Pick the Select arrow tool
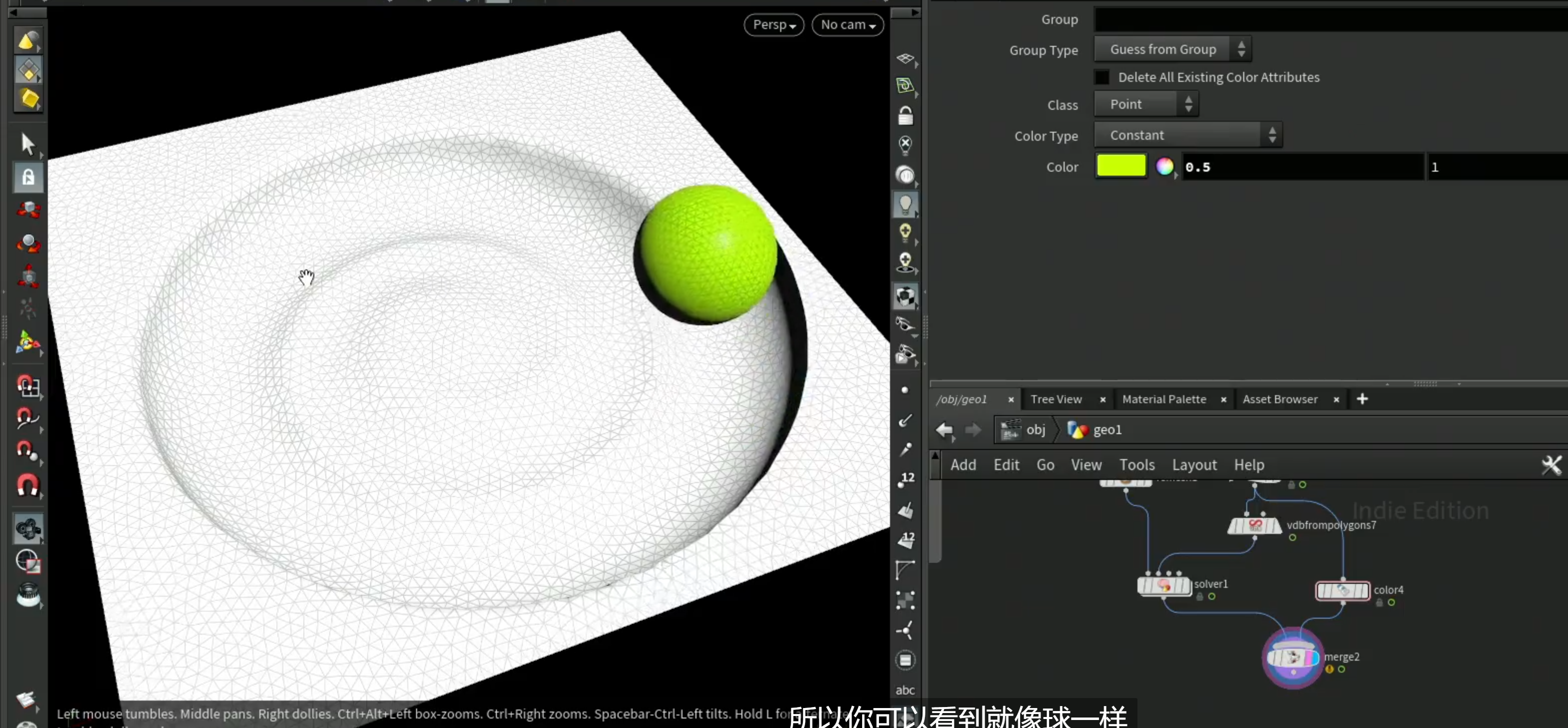Image resolution: width=1568 pixels, height=728 pixels. click(x=28, y=144)
